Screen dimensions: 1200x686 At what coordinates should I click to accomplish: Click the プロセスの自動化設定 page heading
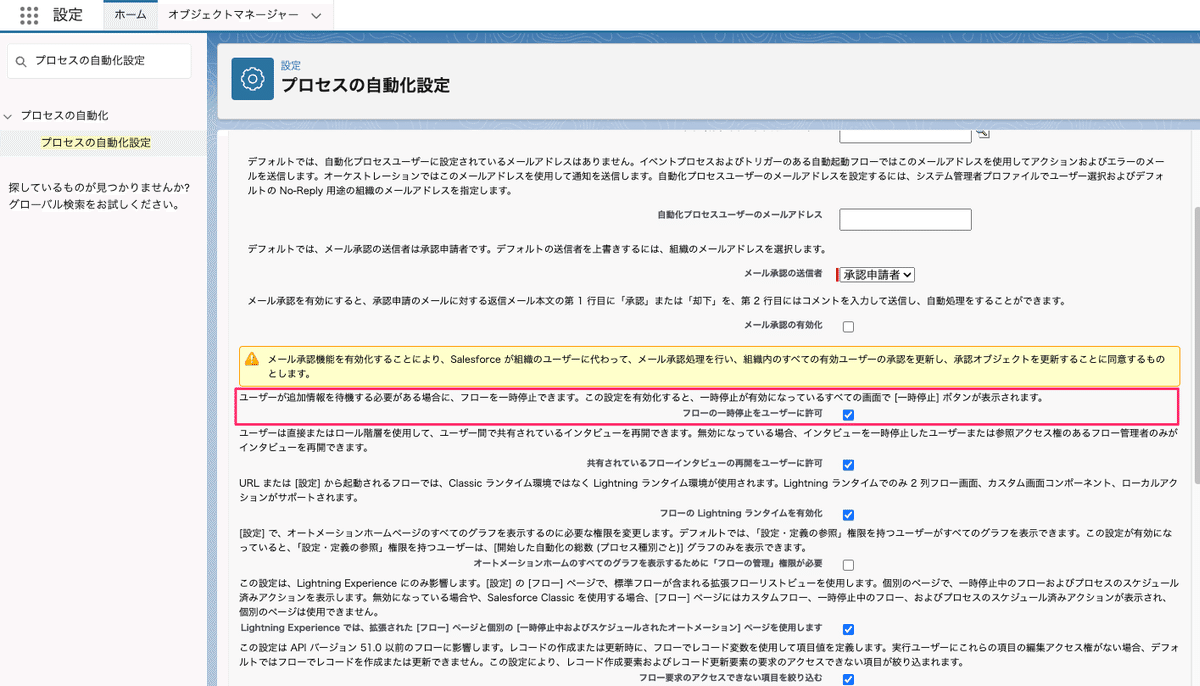click(365, 85)
